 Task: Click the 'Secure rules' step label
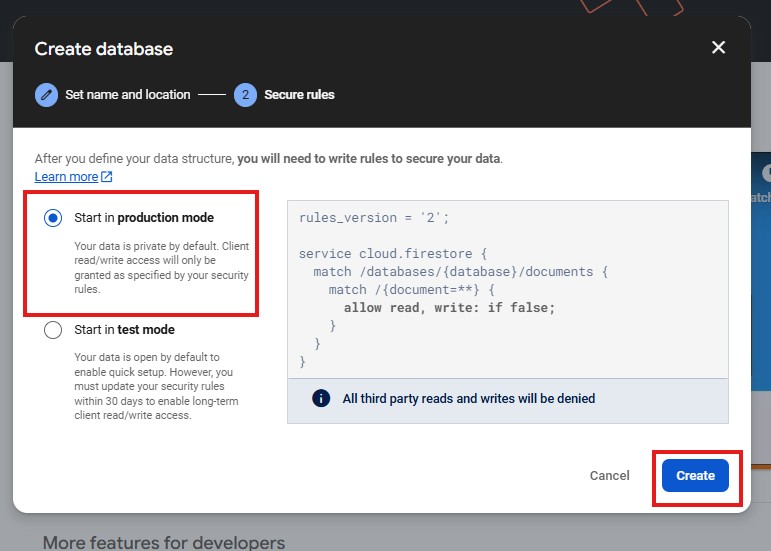click(x=299, y=95)
